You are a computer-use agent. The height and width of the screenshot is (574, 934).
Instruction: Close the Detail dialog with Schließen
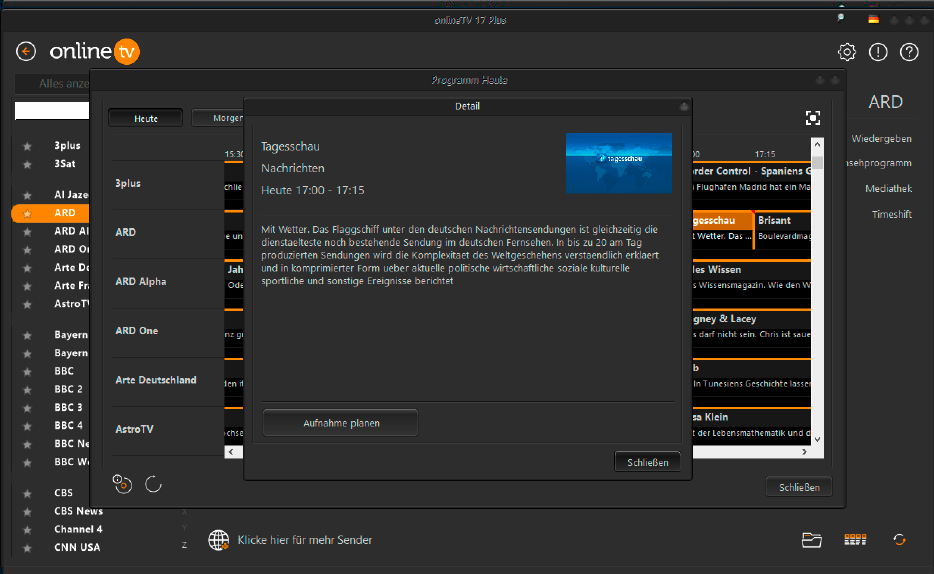647,462
